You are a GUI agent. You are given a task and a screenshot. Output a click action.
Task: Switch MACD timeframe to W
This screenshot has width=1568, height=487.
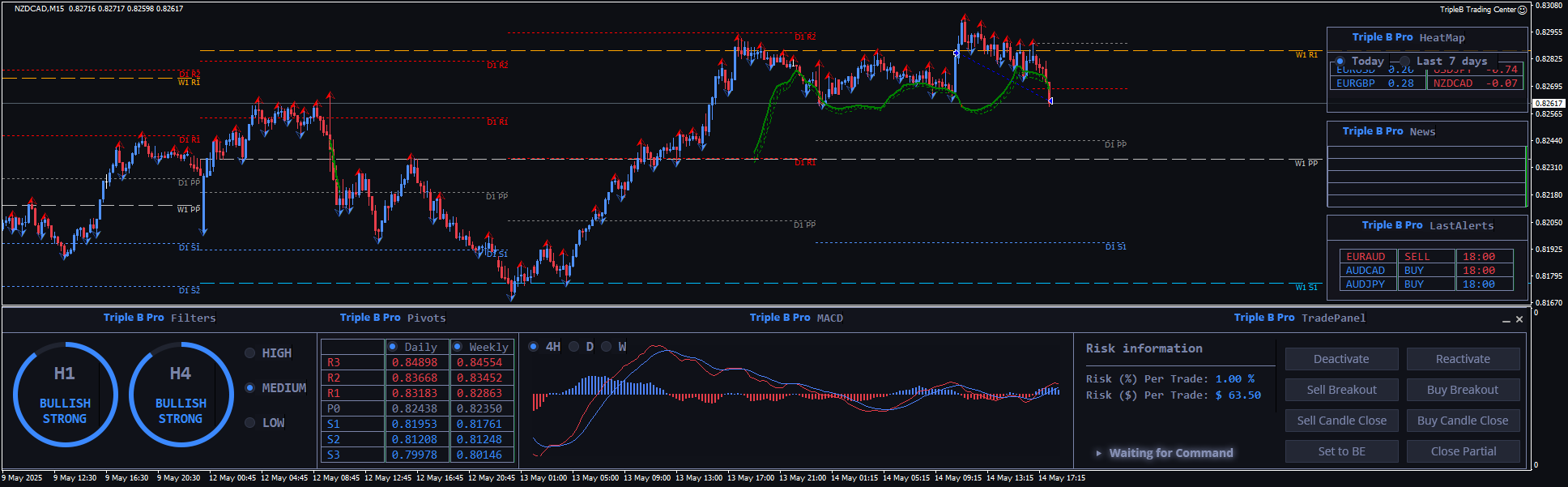click(x=606, y=347)
